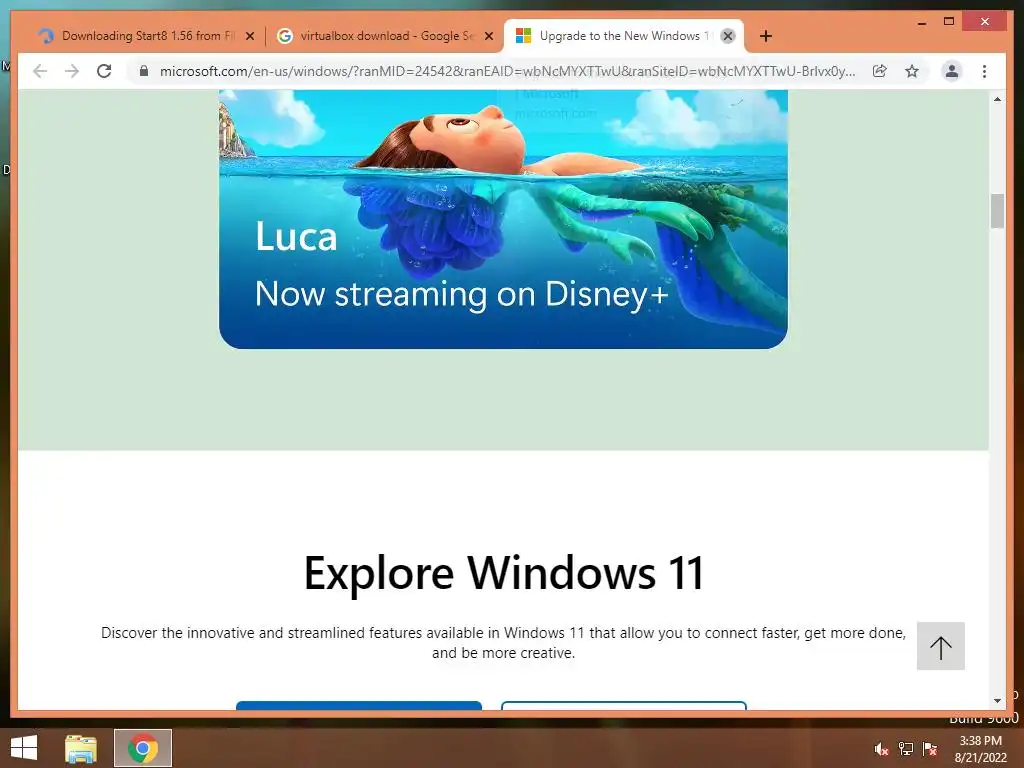Viewport: 1024px width, 768px height.
Task: Open a new tab with plus button
Action: [766, 36]
